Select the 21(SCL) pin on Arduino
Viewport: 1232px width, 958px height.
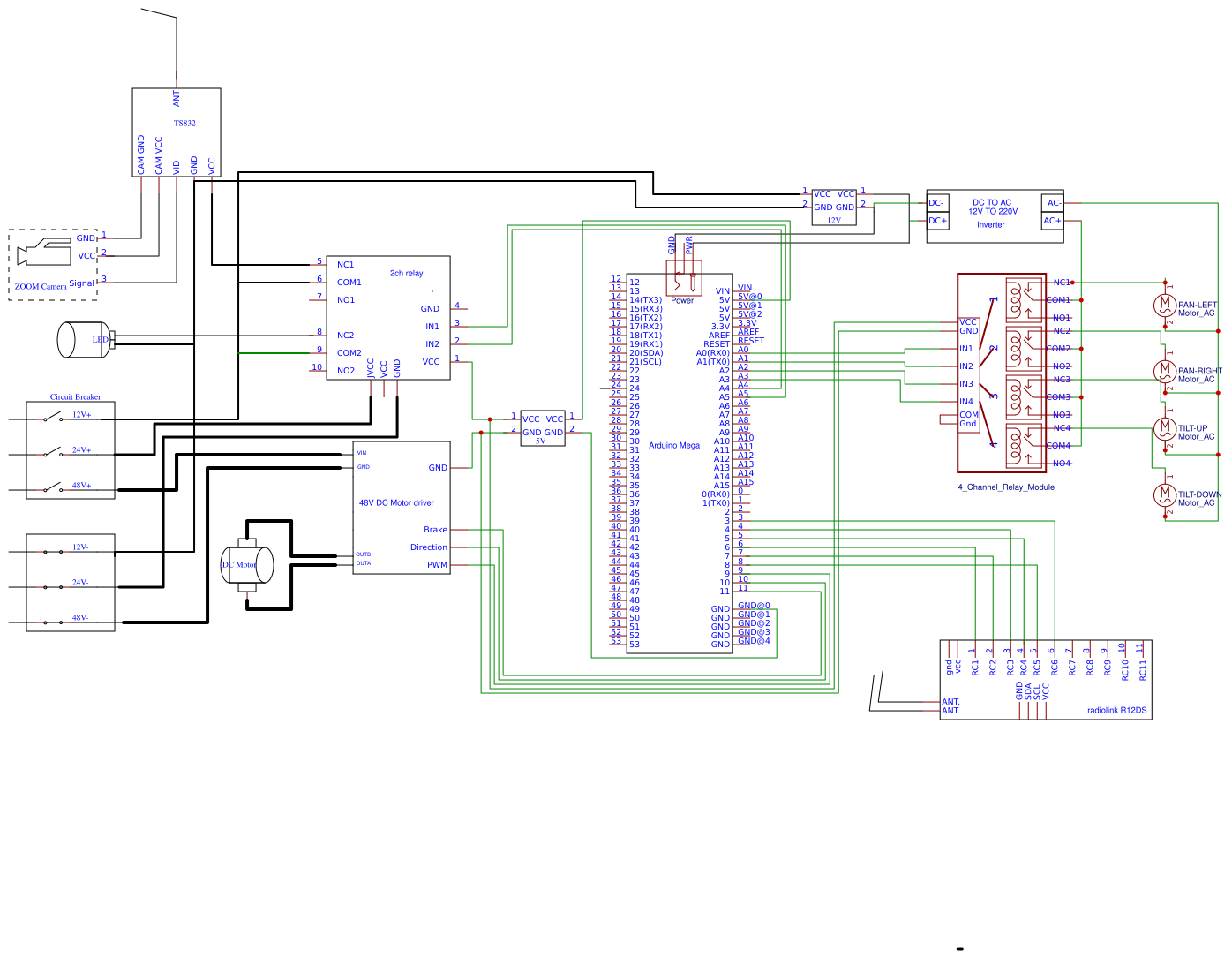pos(646,362)
